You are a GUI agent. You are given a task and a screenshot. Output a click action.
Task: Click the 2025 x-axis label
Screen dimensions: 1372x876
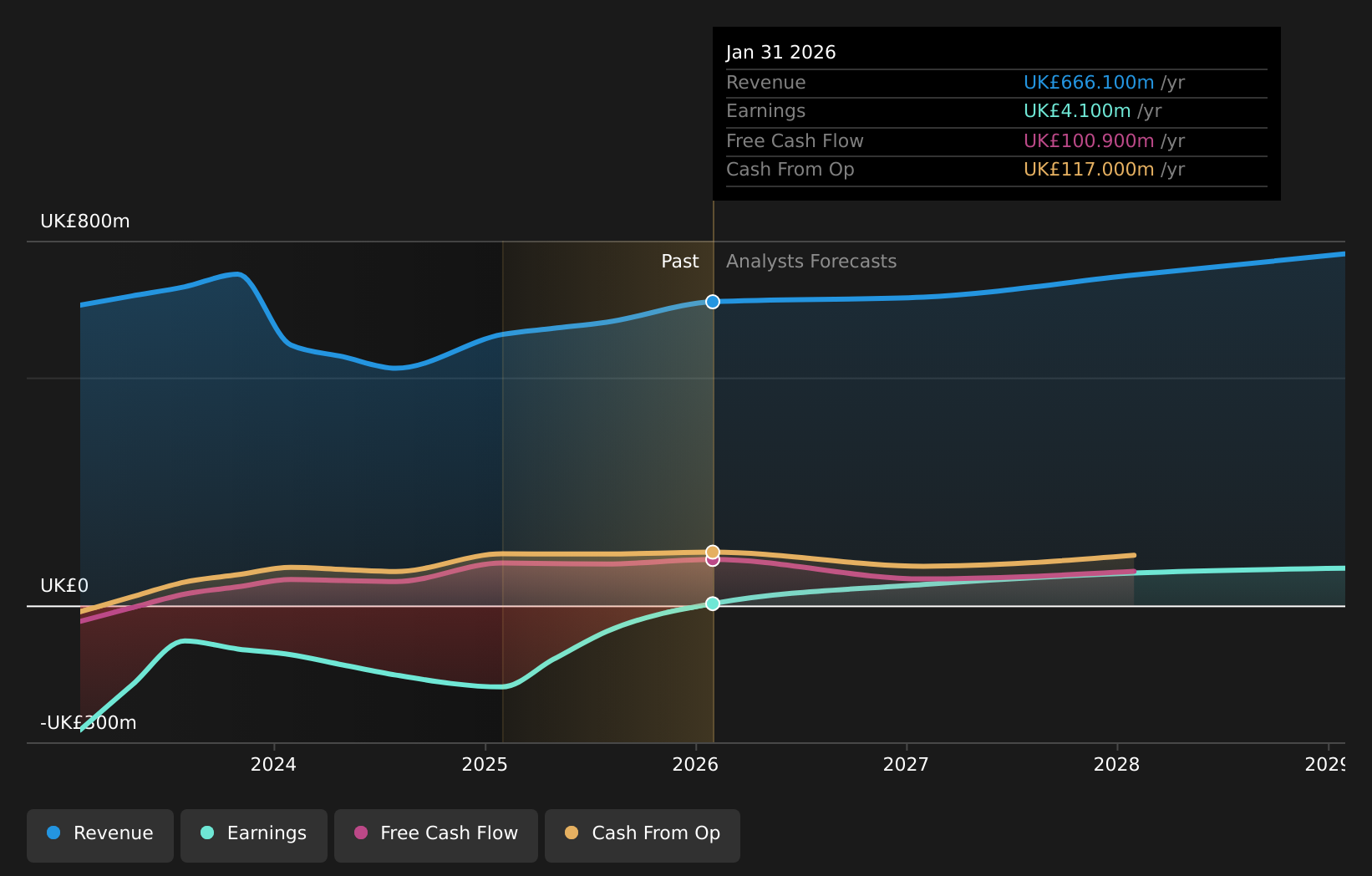click(x=485, y=765)
